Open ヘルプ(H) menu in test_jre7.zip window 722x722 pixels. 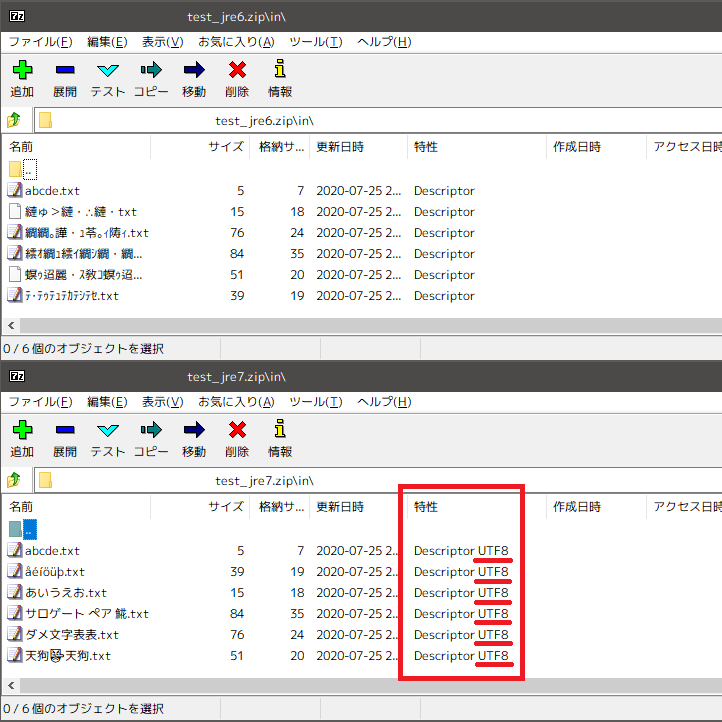click(x=384, y=402)
